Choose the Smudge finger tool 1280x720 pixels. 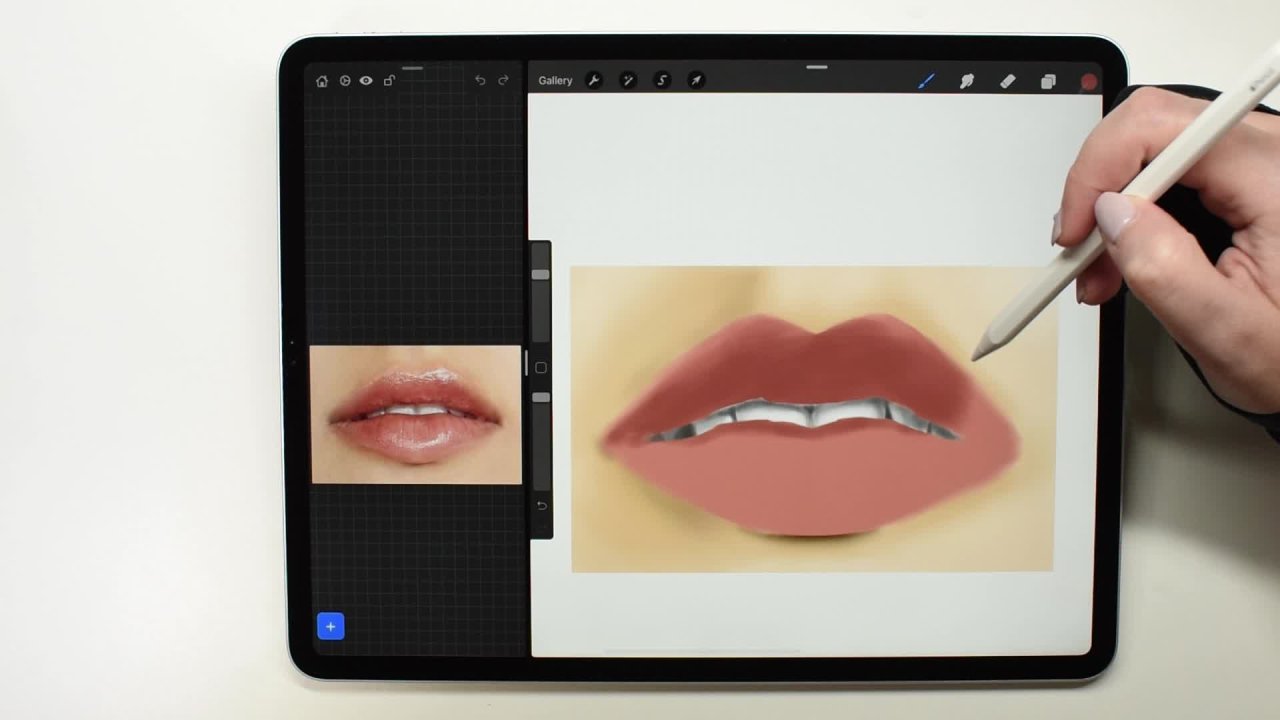pyautogui.click(x=967, y=81)
